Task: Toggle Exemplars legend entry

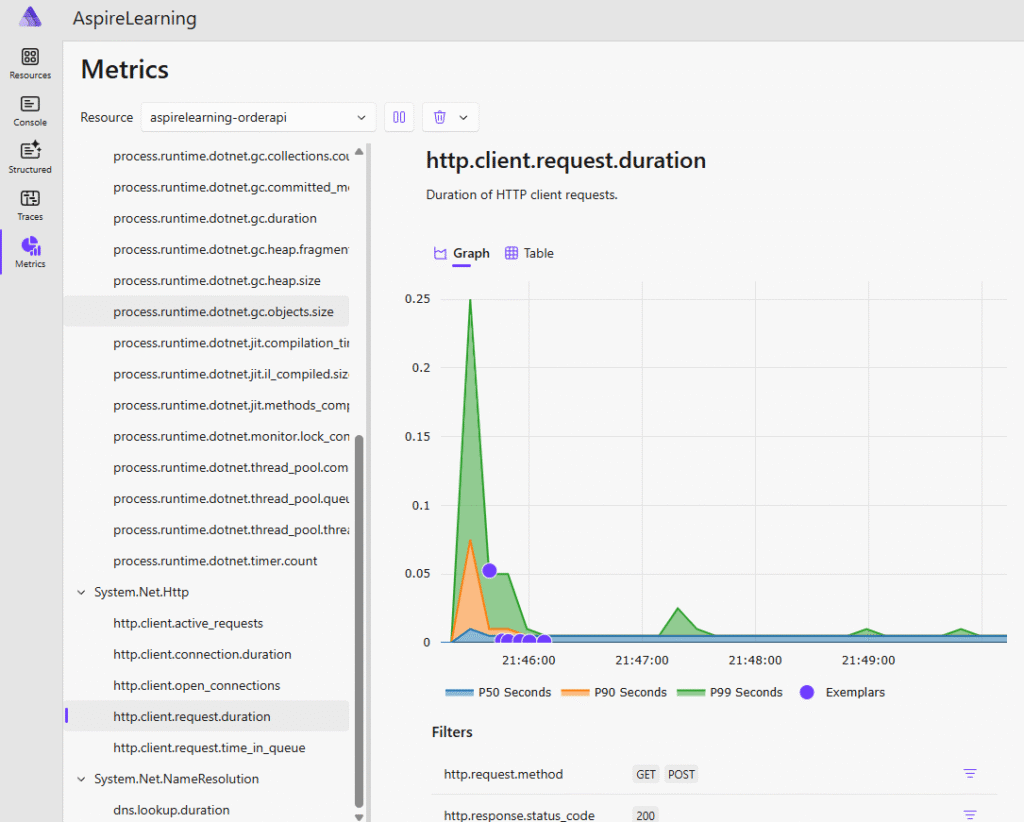Action: tap(842, 692)
